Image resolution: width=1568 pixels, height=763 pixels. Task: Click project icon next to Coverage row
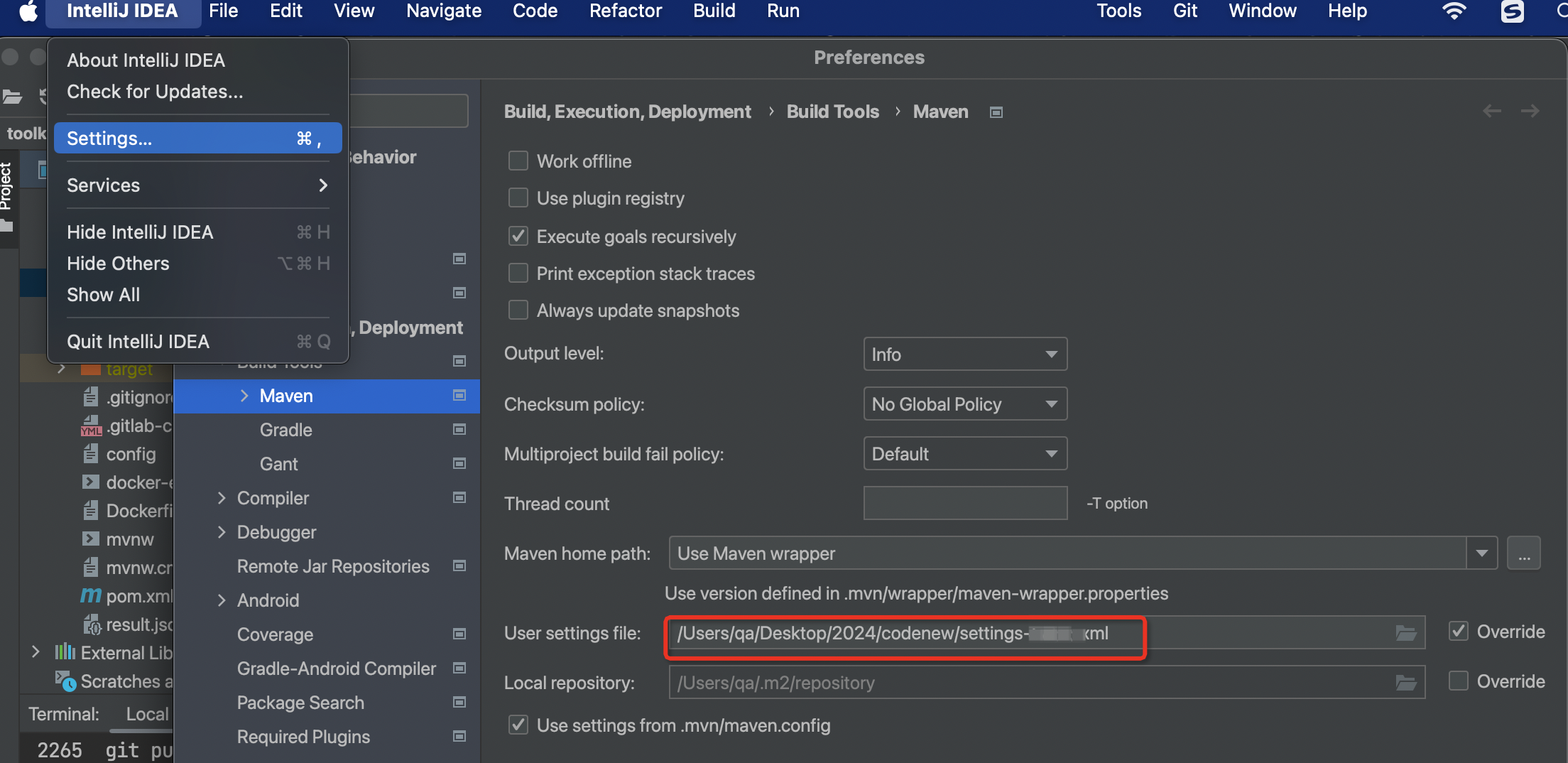(459, 634)
